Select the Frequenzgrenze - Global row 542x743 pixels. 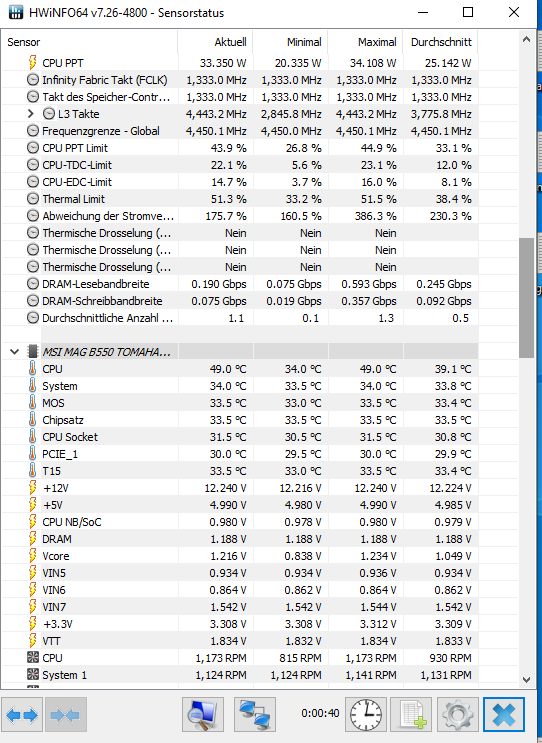pyautogui.click(x=240, y=131)
